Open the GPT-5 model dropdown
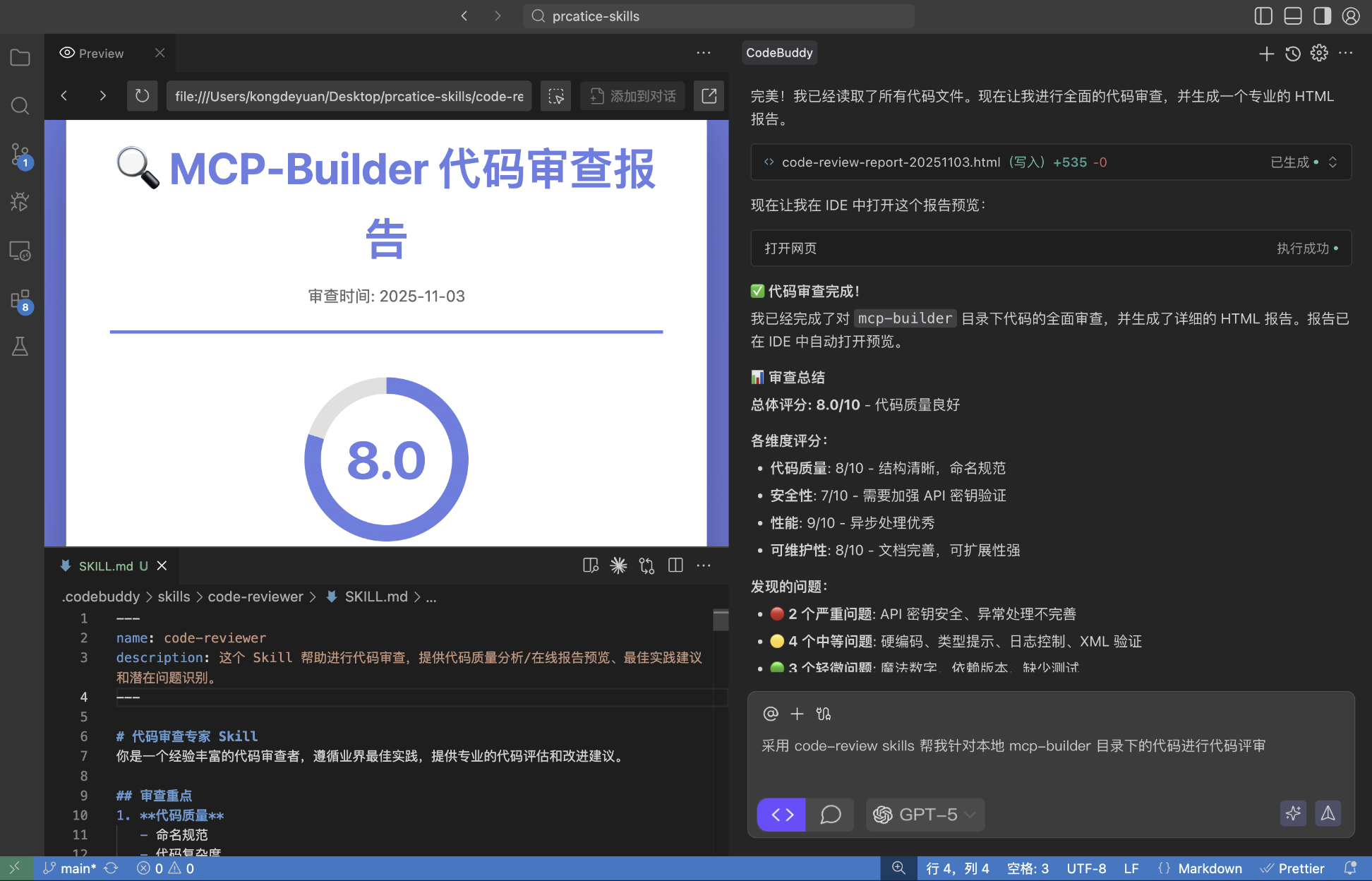This screenshot has width=1372, height=881. pyautogui.click(x=925, y=815)
